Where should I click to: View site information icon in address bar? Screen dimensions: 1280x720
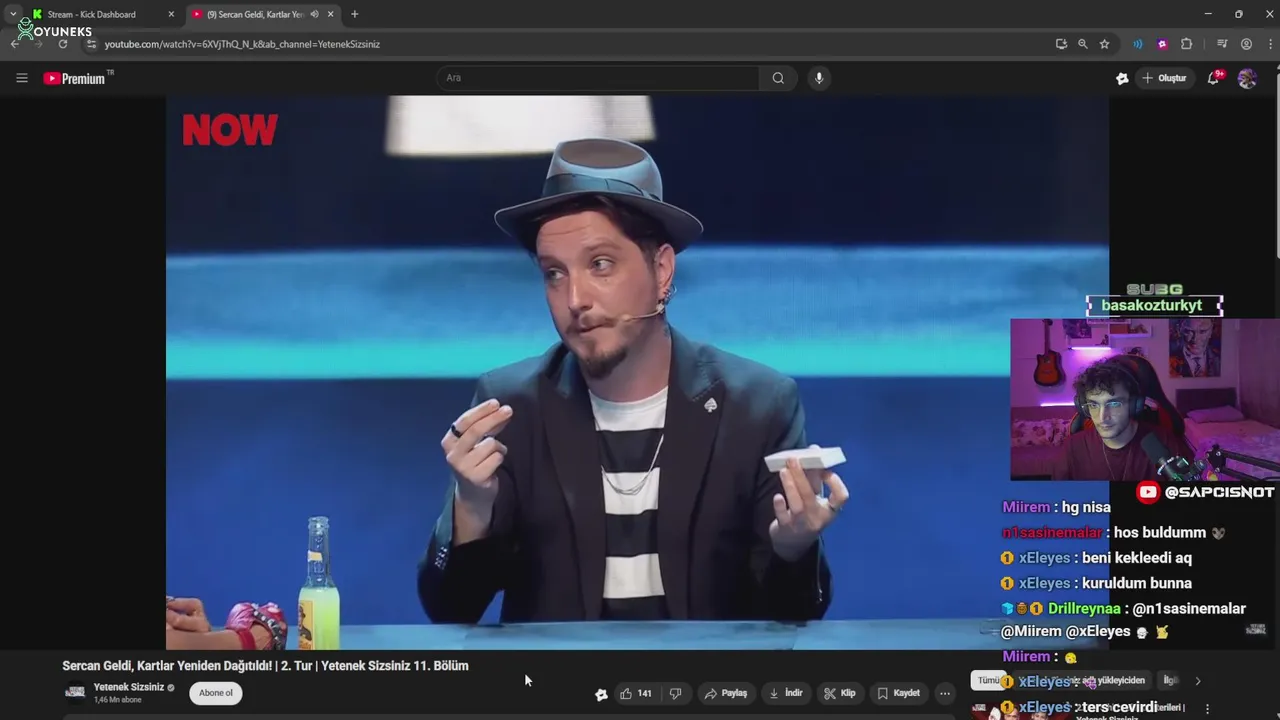pyautogui.click(x=91, y=44)
